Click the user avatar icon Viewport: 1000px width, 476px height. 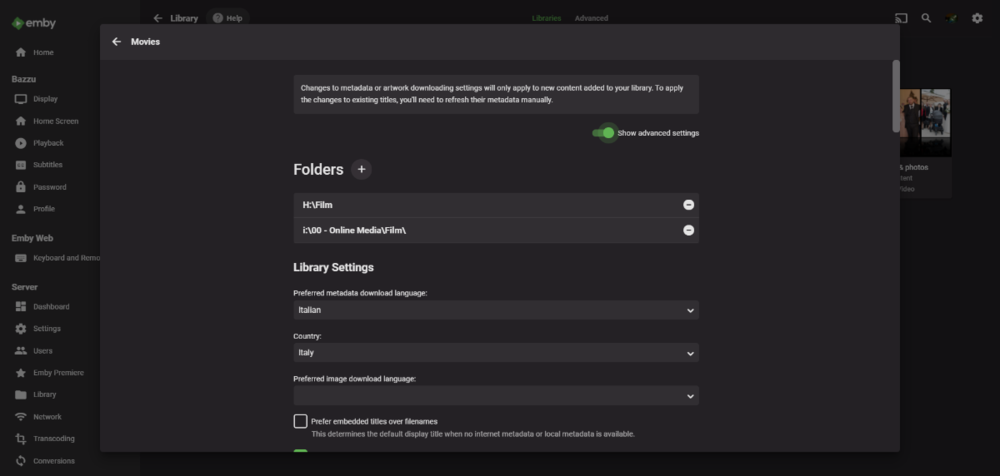[x=952, y=18]
